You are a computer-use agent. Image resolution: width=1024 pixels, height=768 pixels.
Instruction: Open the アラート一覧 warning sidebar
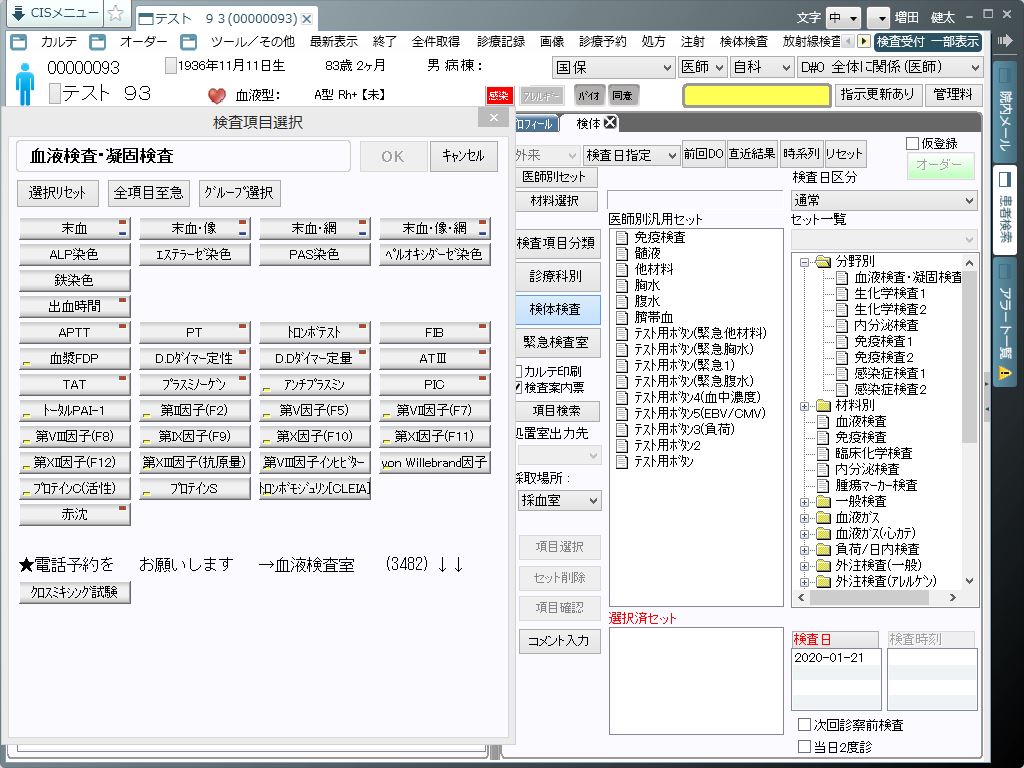tap(1004, 320)
